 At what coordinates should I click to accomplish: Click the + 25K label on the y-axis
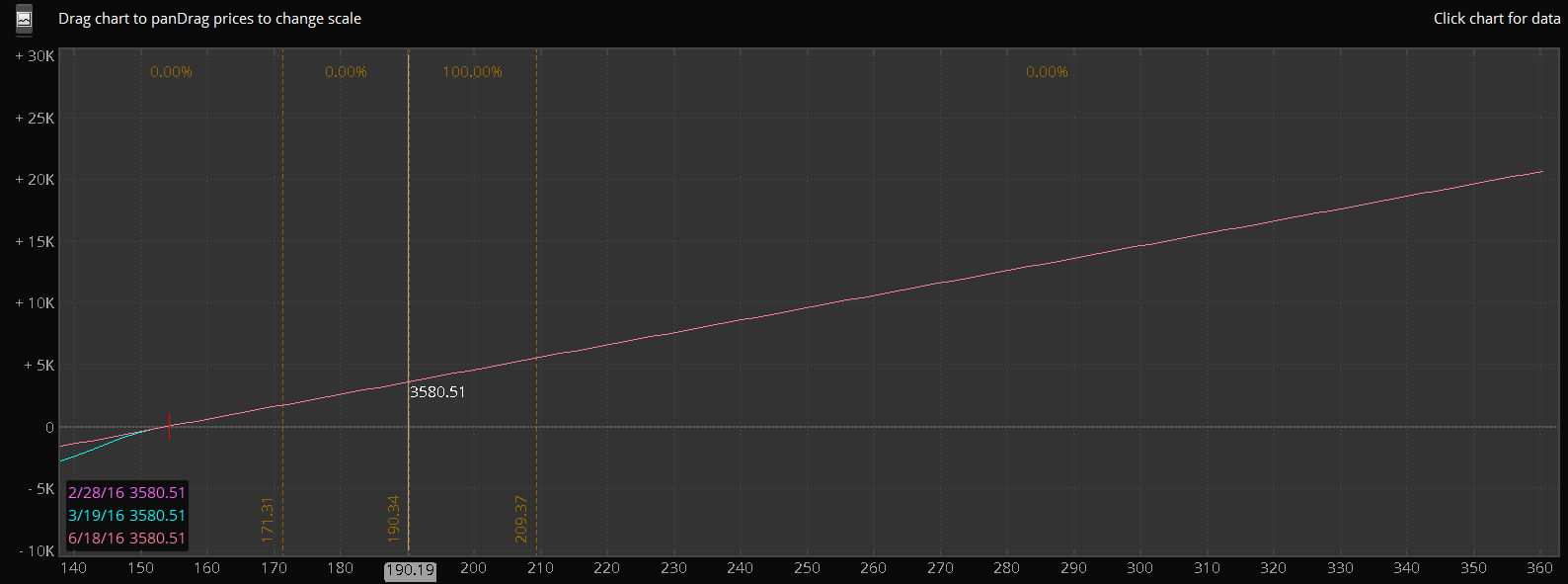35,119
